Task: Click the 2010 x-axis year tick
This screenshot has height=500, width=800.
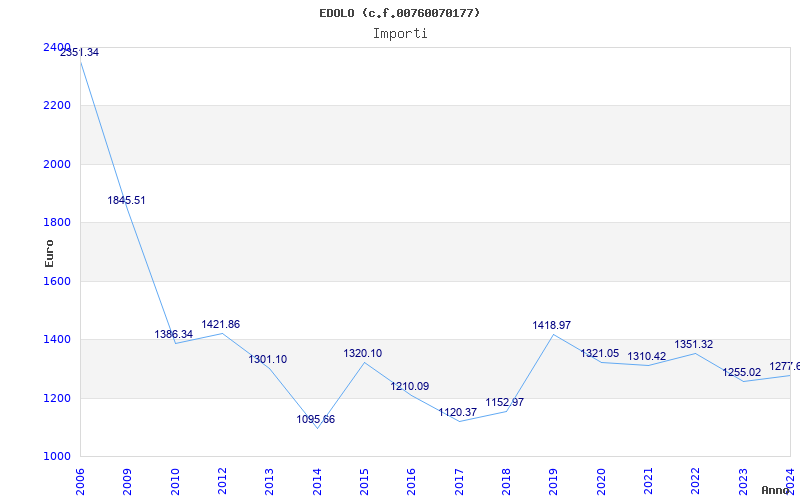Action: [x=175, y=482]
